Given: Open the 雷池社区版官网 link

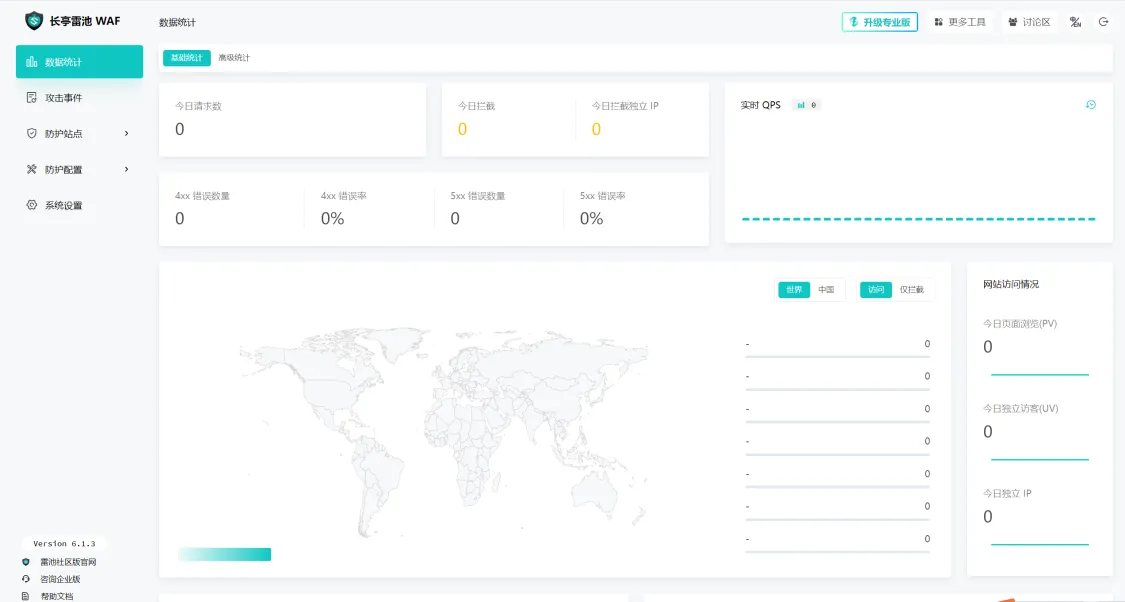Looking at the screenshot, I should point(68,562).
